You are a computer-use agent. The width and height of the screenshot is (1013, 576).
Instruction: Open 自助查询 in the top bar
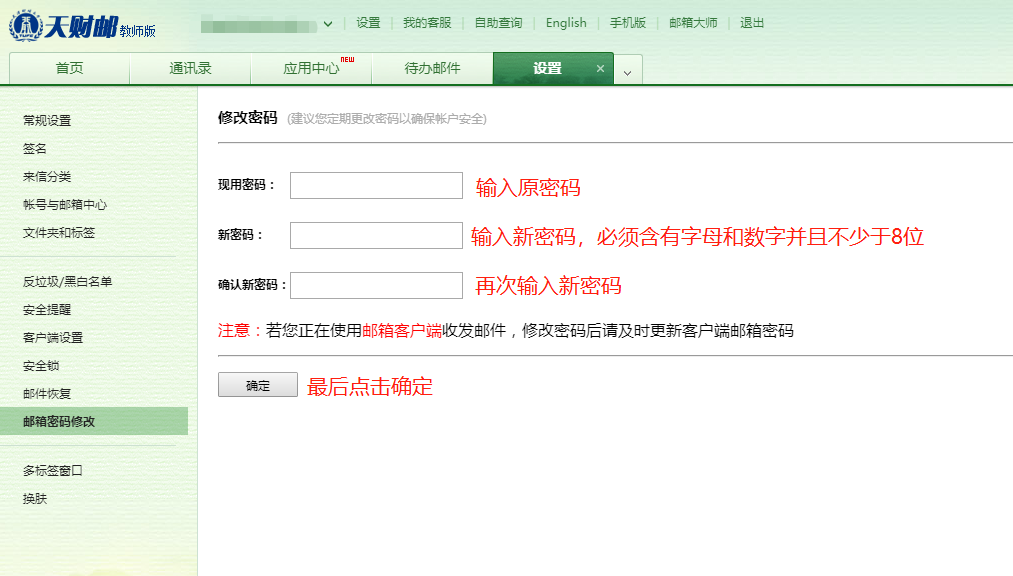[498, 23]
